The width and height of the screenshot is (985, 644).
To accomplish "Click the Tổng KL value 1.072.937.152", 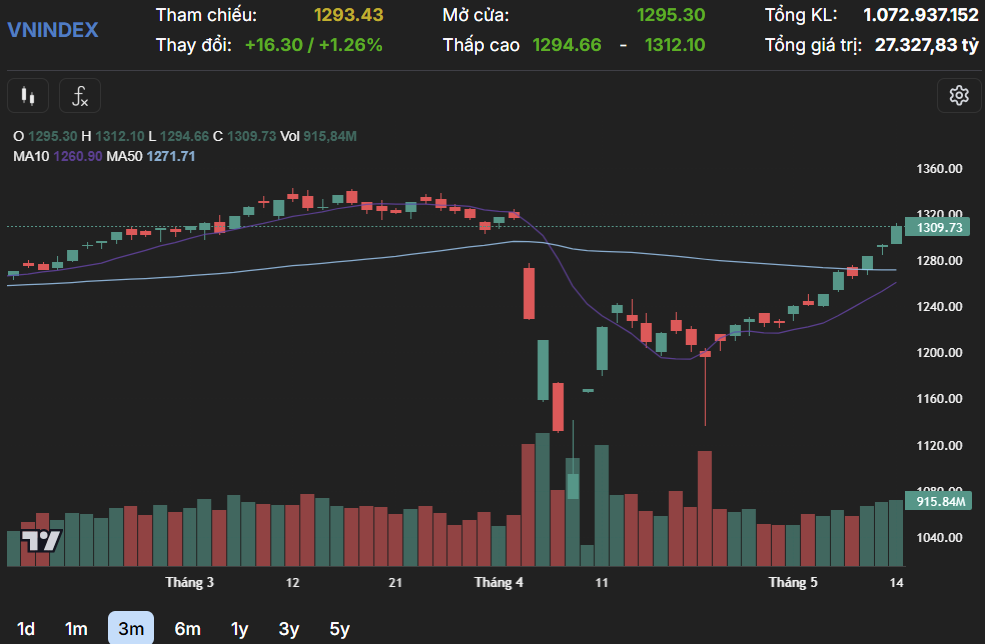I will 921,14.
